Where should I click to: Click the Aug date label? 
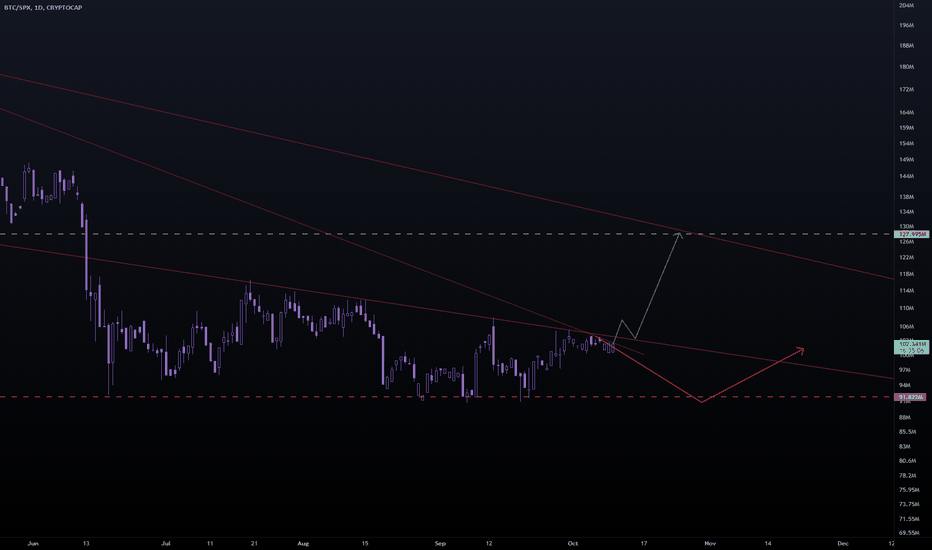(x=303, y=543)
